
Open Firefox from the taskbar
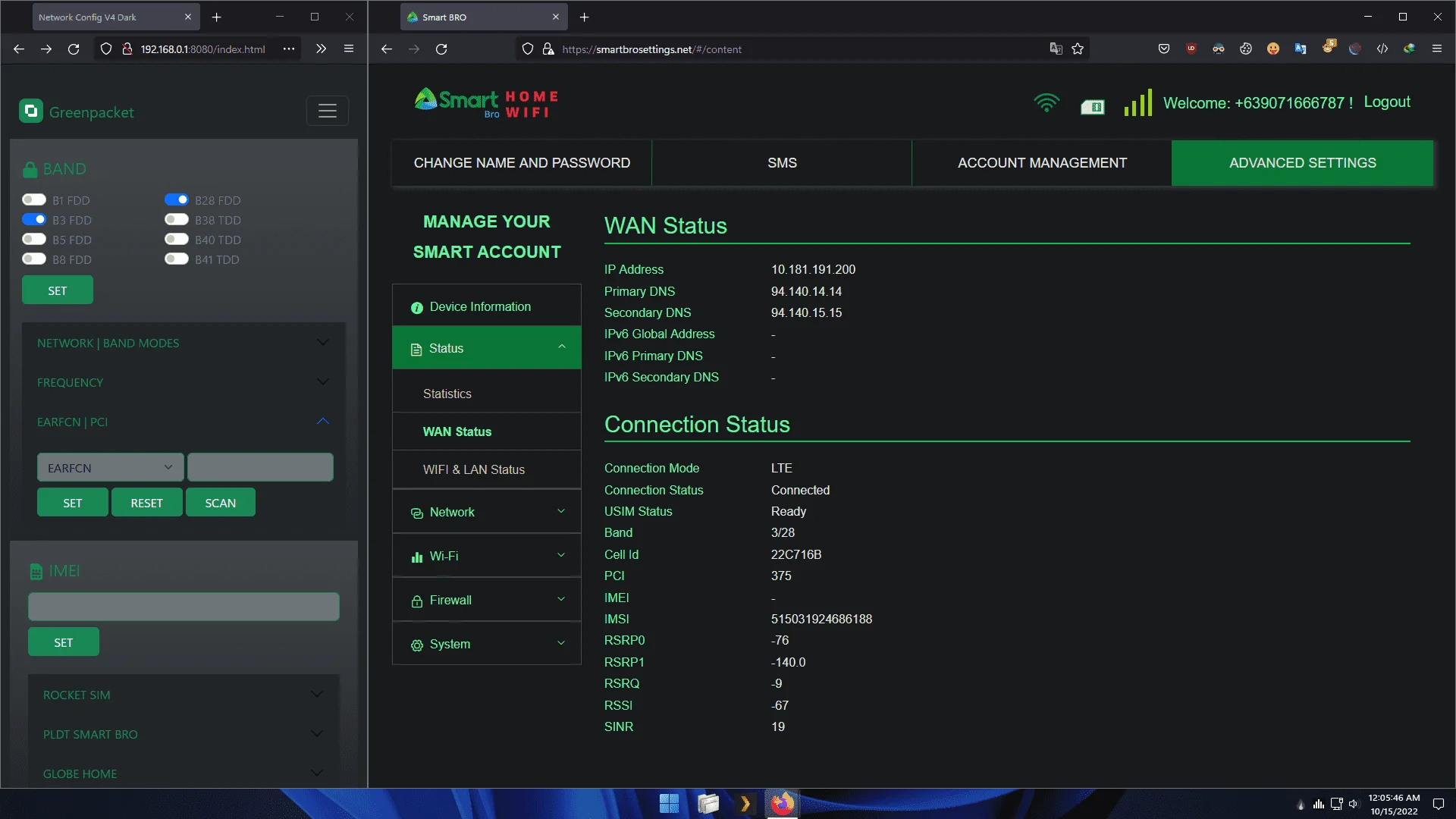pyautogui.click(x=782, y=804)
